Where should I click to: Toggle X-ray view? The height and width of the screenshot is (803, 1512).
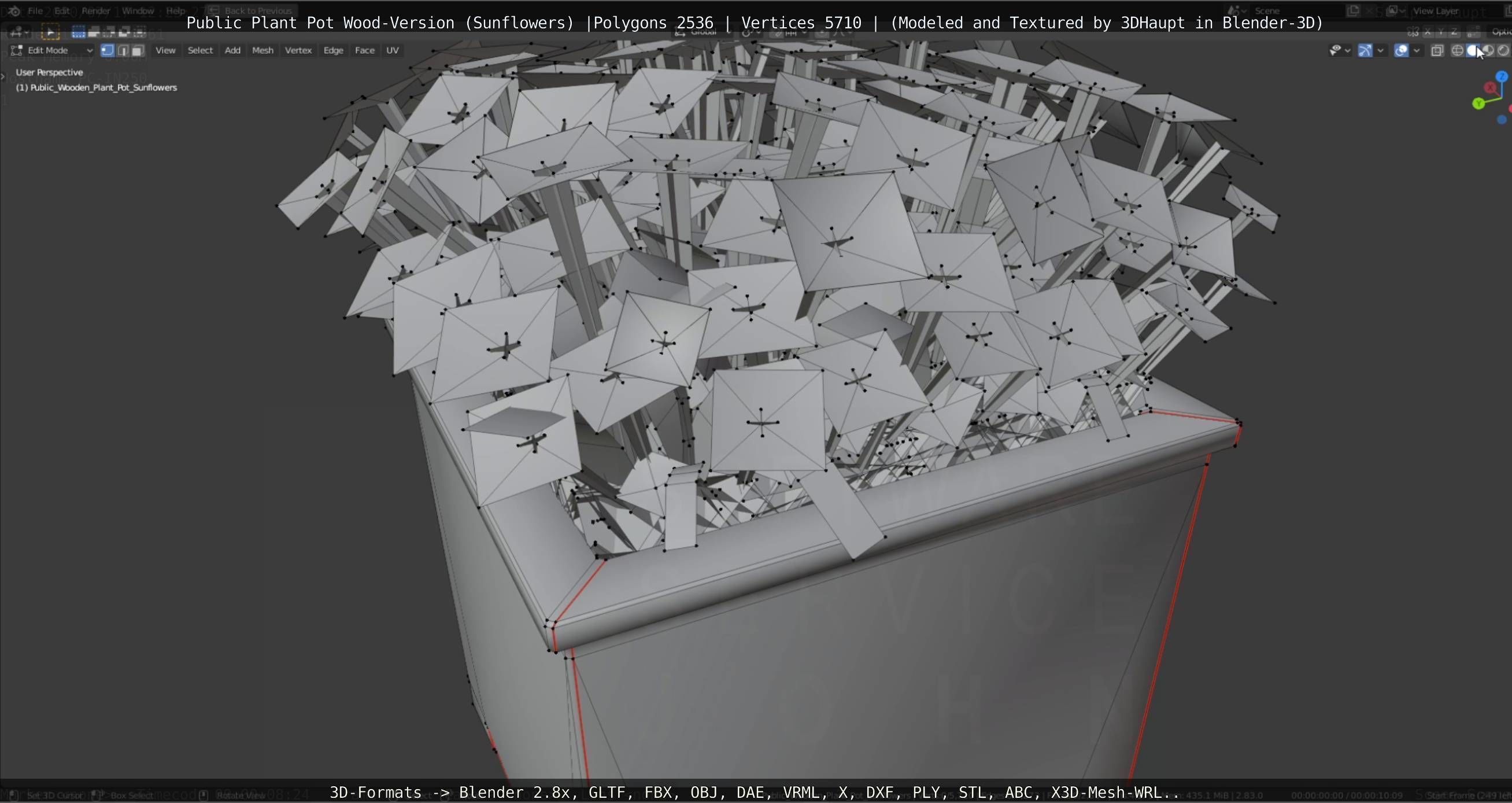point(1437,50)
